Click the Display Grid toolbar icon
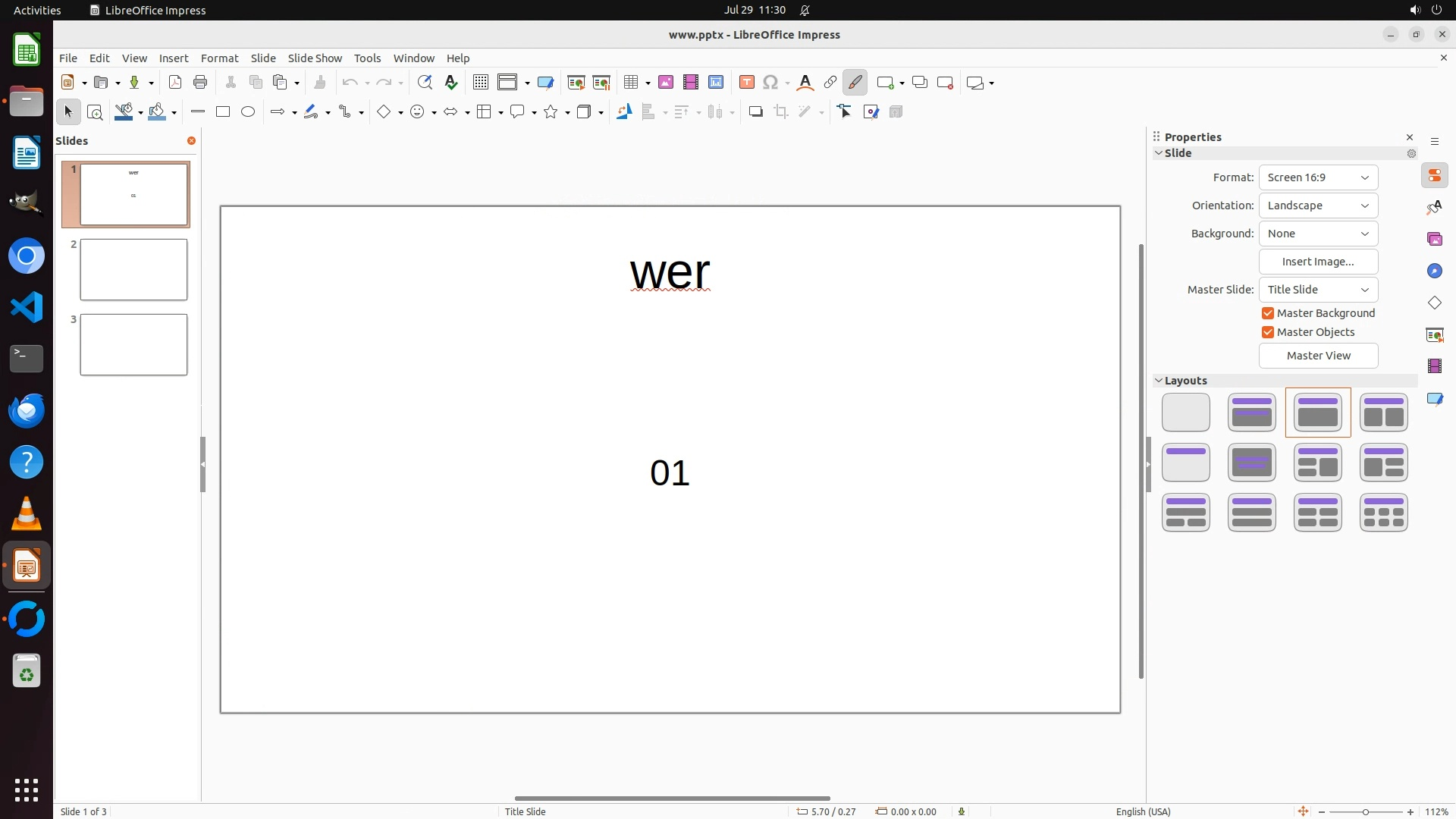Viewport: 1456px width, 819px height. coord(481,83)
